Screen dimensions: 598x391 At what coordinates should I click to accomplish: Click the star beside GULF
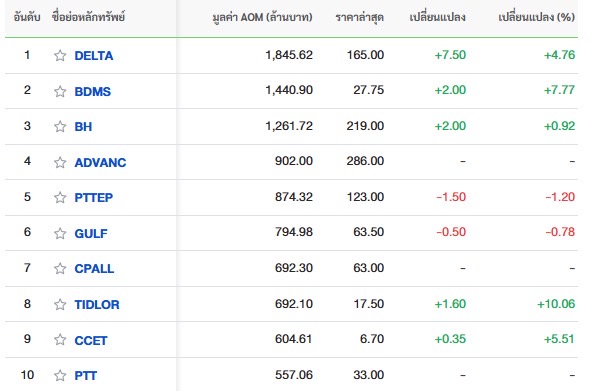click(x=60, y=233)
